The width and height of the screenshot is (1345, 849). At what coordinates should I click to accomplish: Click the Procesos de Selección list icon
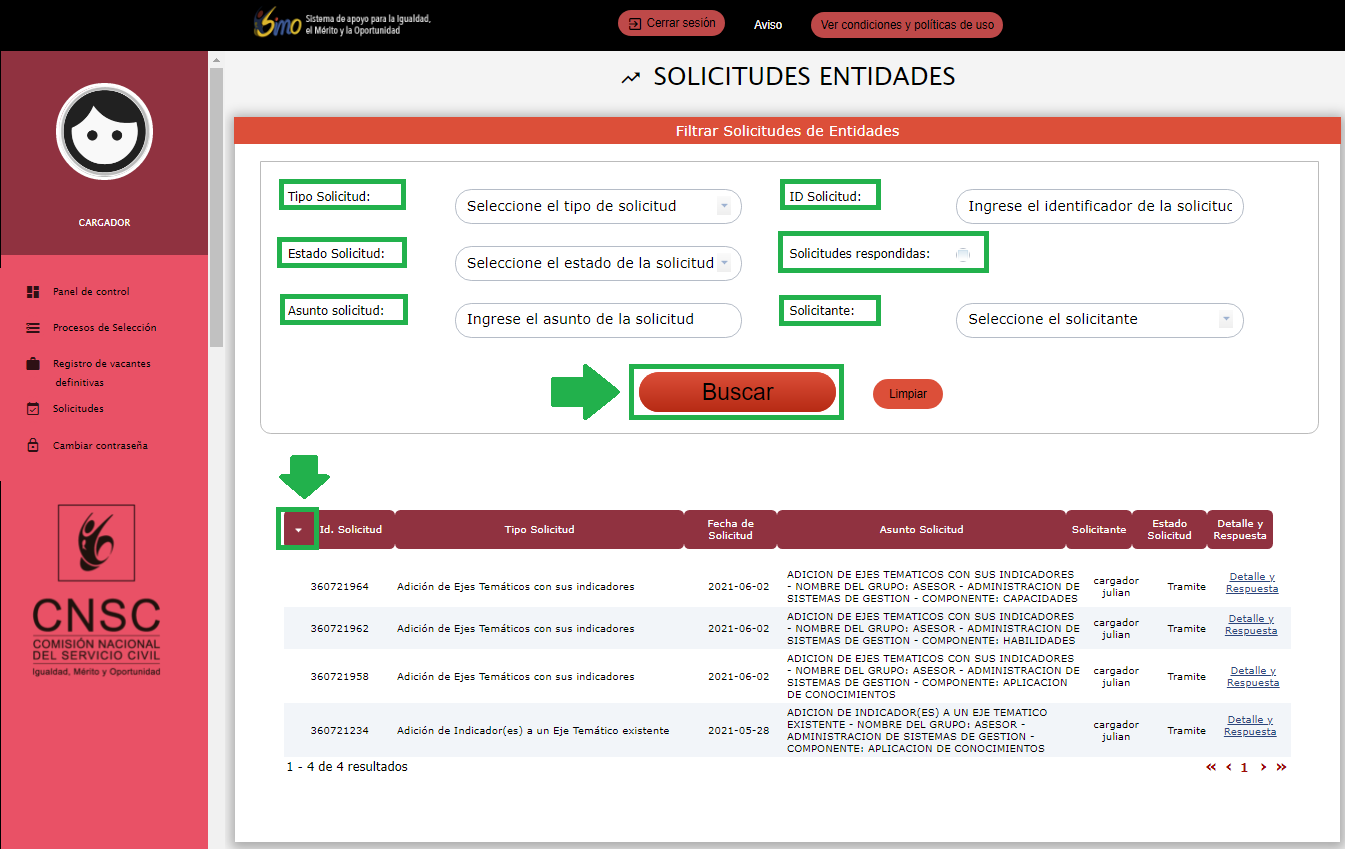click(x=33, y=328)
